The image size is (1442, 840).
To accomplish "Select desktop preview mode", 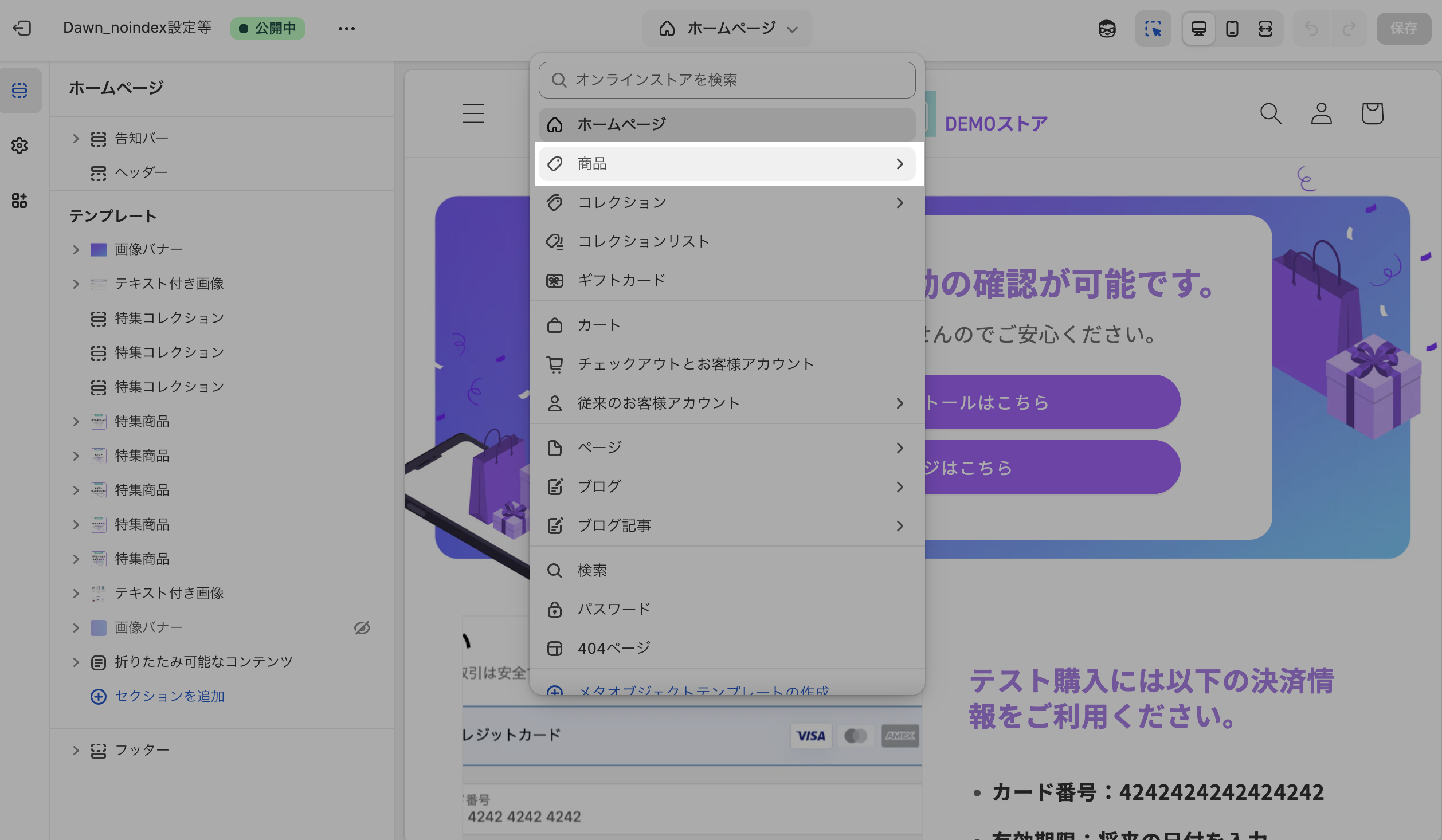I will [1198, 28].
